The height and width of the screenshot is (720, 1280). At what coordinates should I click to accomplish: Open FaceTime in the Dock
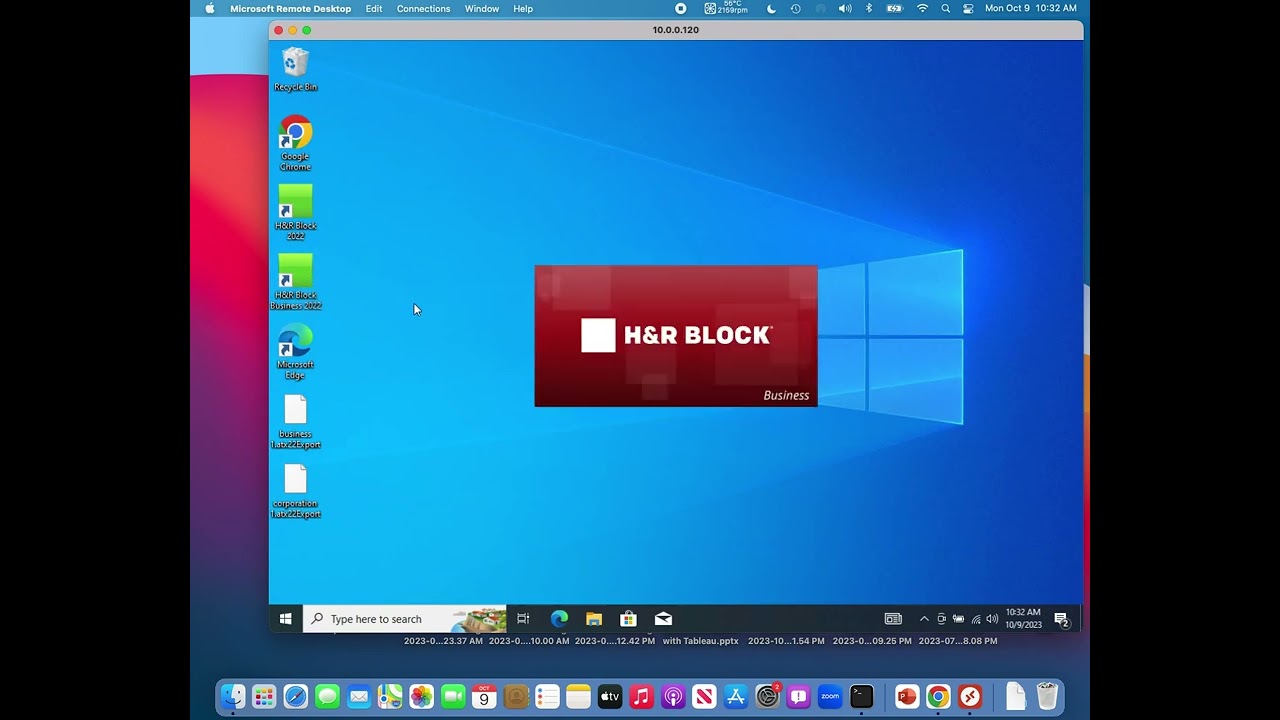[x=453, y=696]
